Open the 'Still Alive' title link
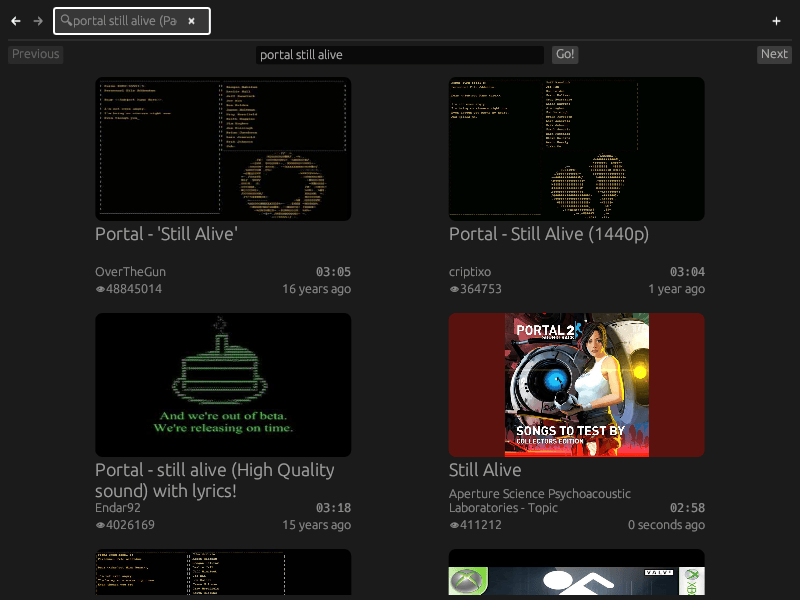The height and width of the screenshot is (600, 800). pyautogui.click(x=485, y=470)
